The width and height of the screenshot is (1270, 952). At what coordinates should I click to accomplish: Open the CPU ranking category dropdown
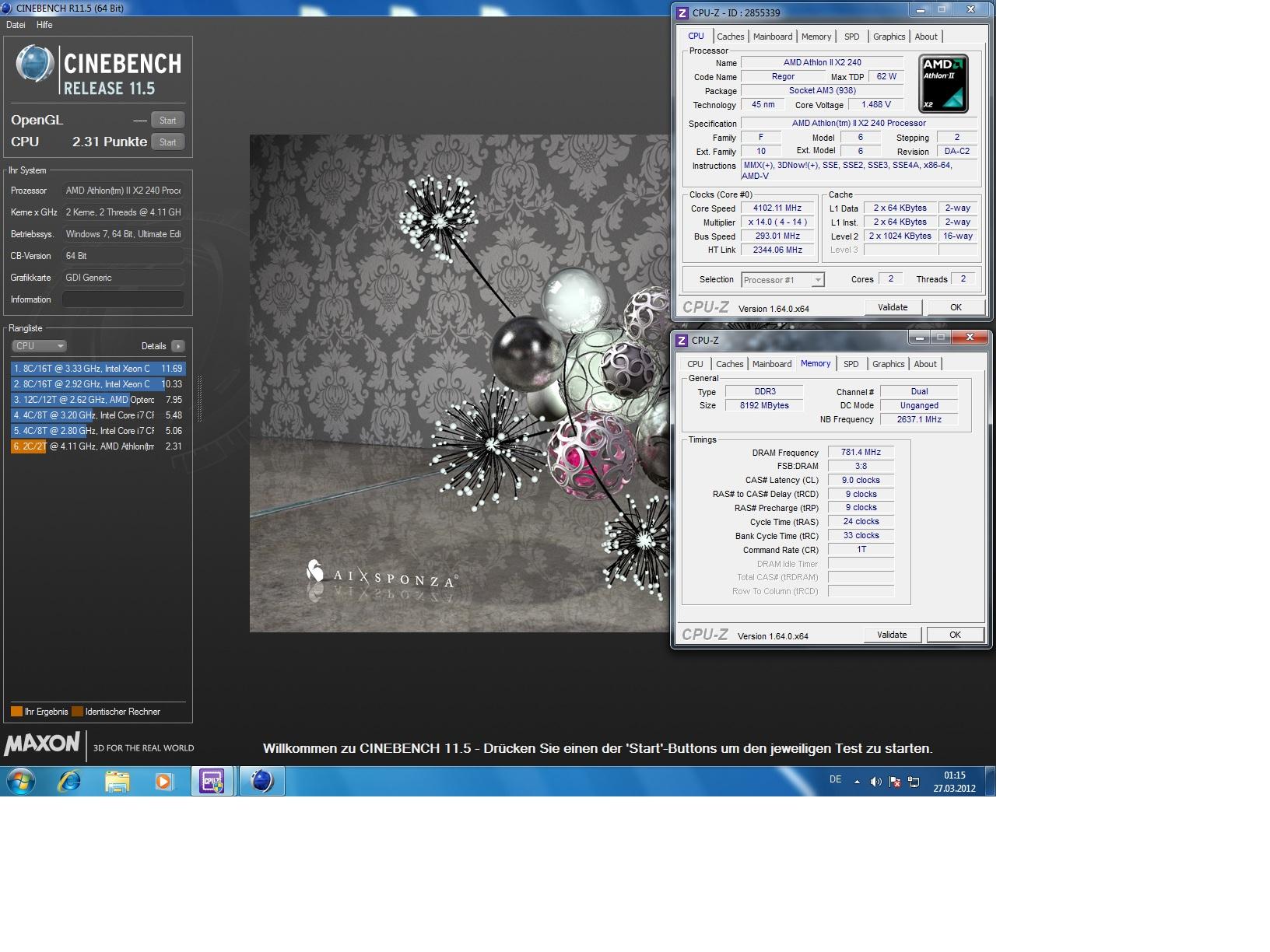coord(39,346)
